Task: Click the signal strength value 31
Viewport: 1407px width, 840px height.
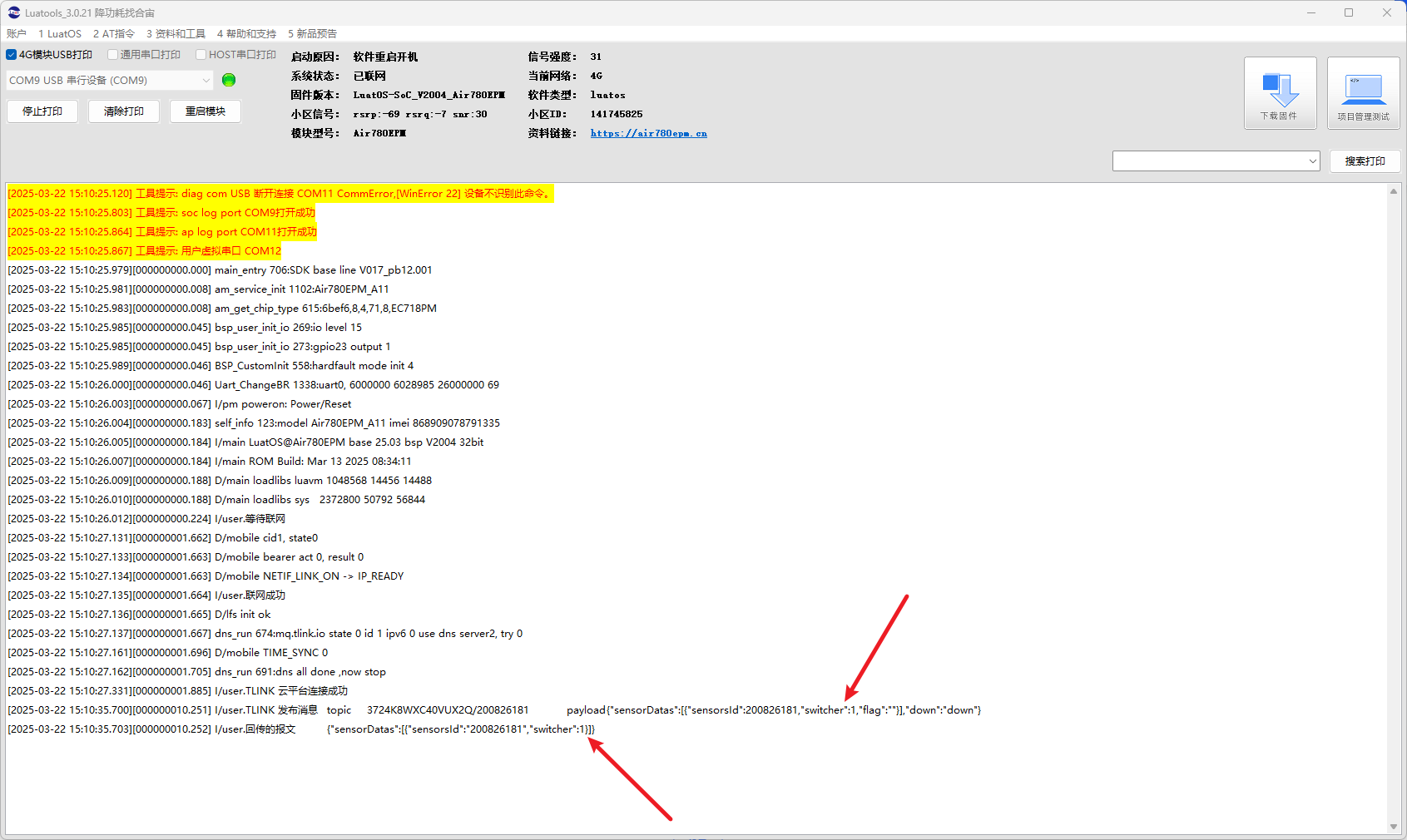Action: point(596,57)
